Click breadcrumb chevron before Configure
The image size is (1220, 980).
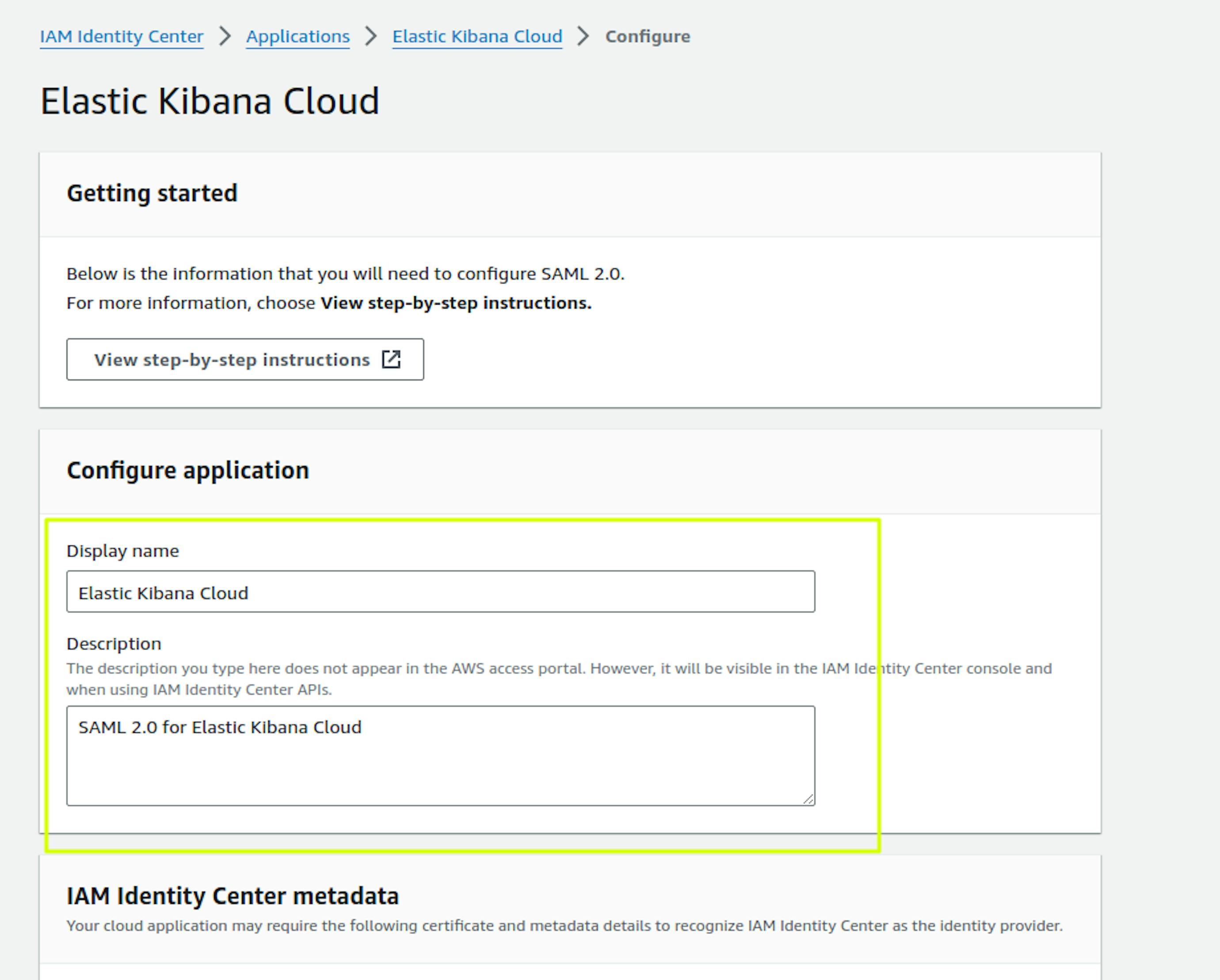click(x=583, y=36)
